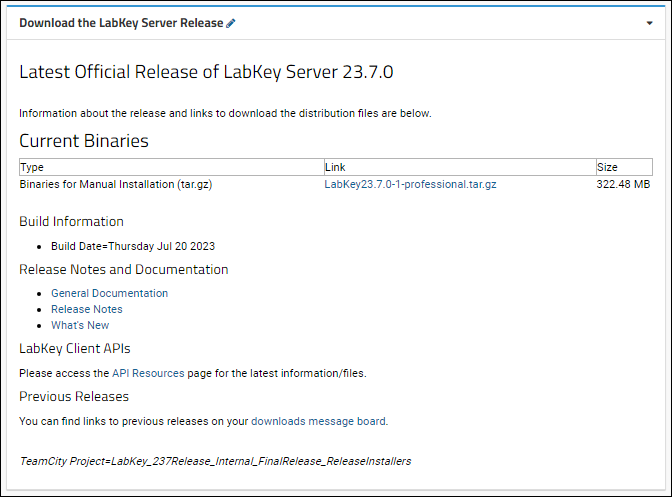Click the Size column header

624,167
